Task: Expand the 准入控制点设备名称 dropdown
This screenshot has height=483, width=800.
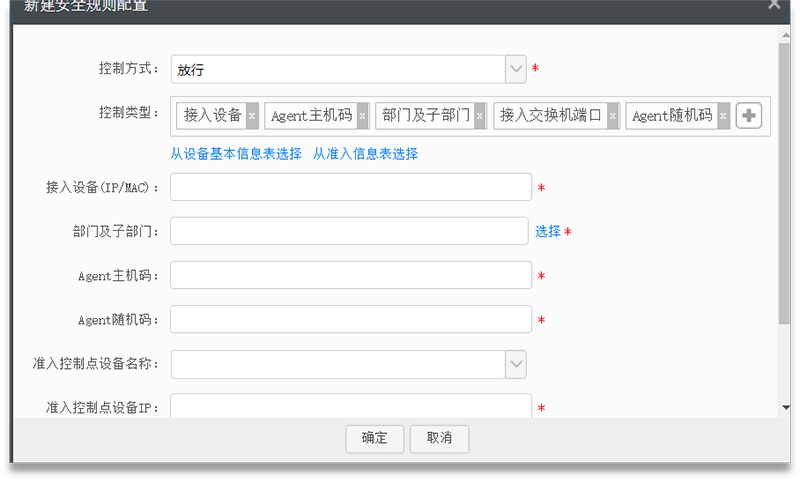Action: 515,364
